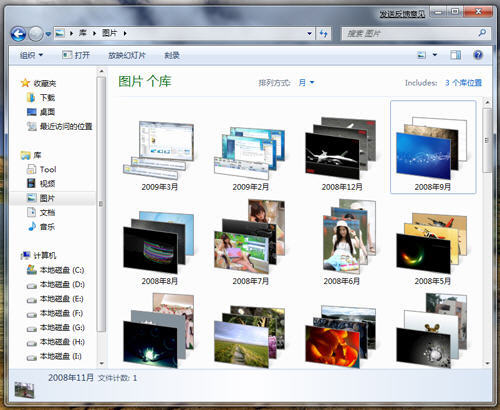Click the 本地磁盘 (H:) drive icon
This screenshot has width=500, height=410.
coord(32,343)
